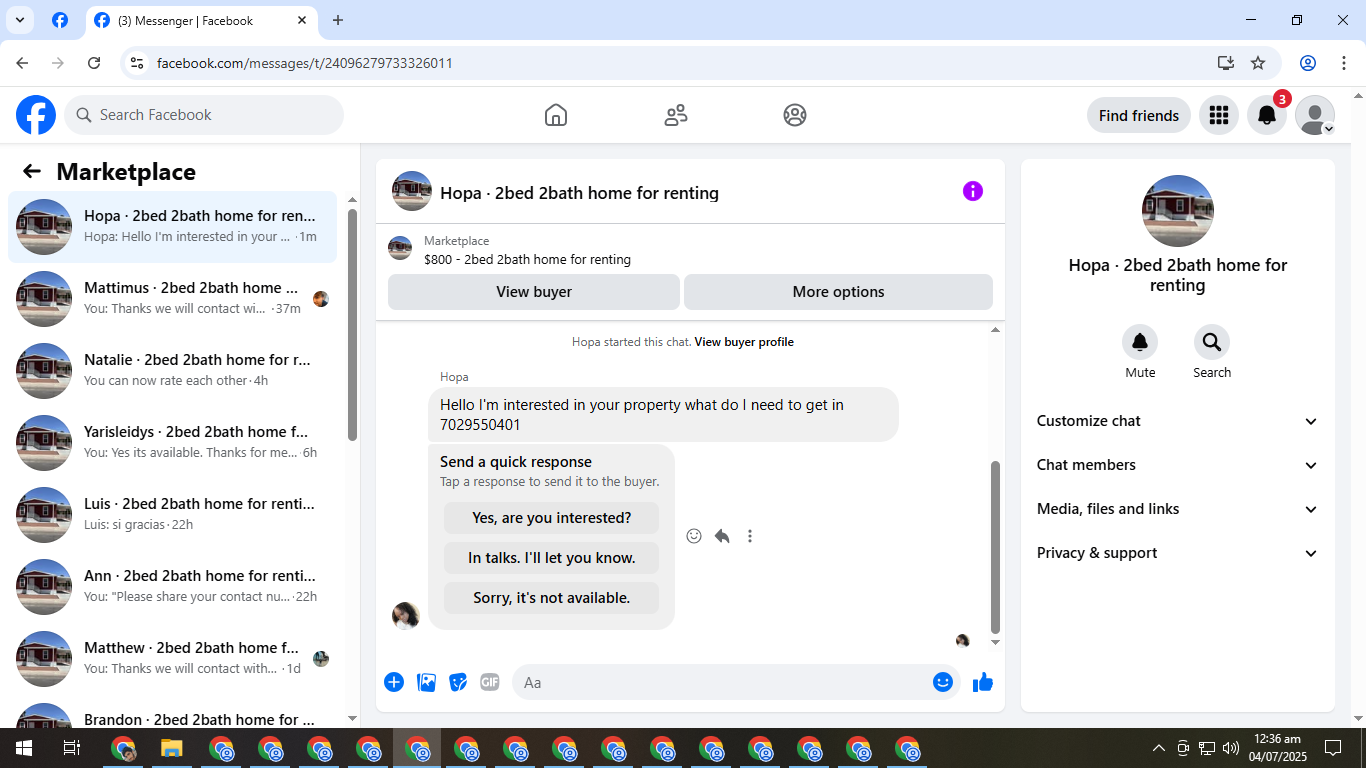Send 'Yes, are you interested?' quick response

[x=551, y=518]
